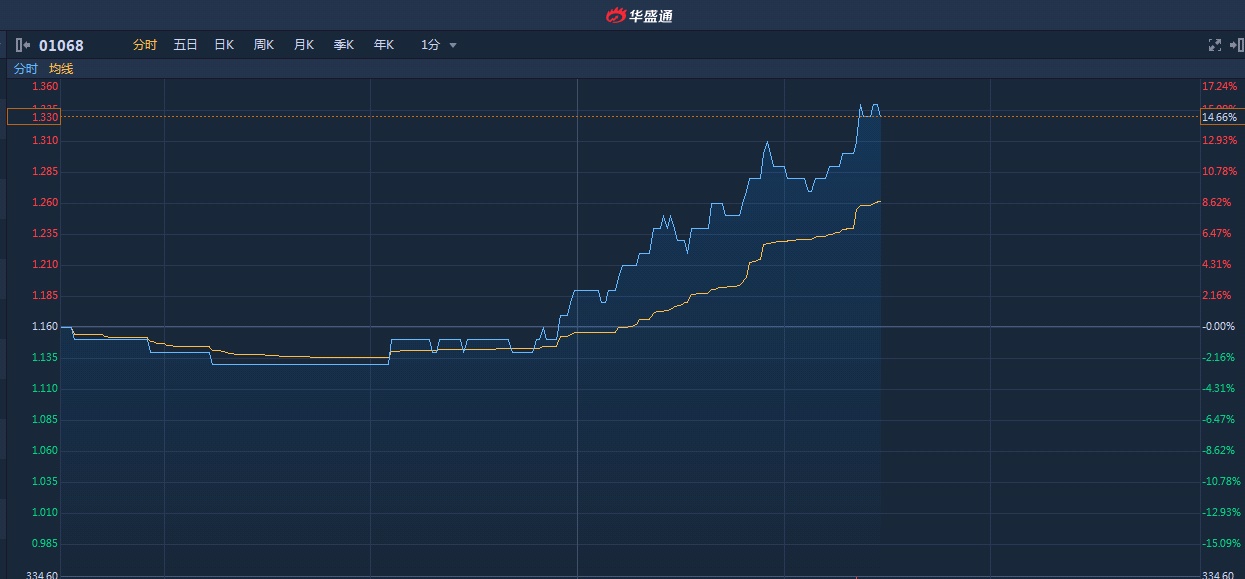Click the 1.160 baseline price label
This screenshot has height=579, width=1245.
click(x=45, y=327)
